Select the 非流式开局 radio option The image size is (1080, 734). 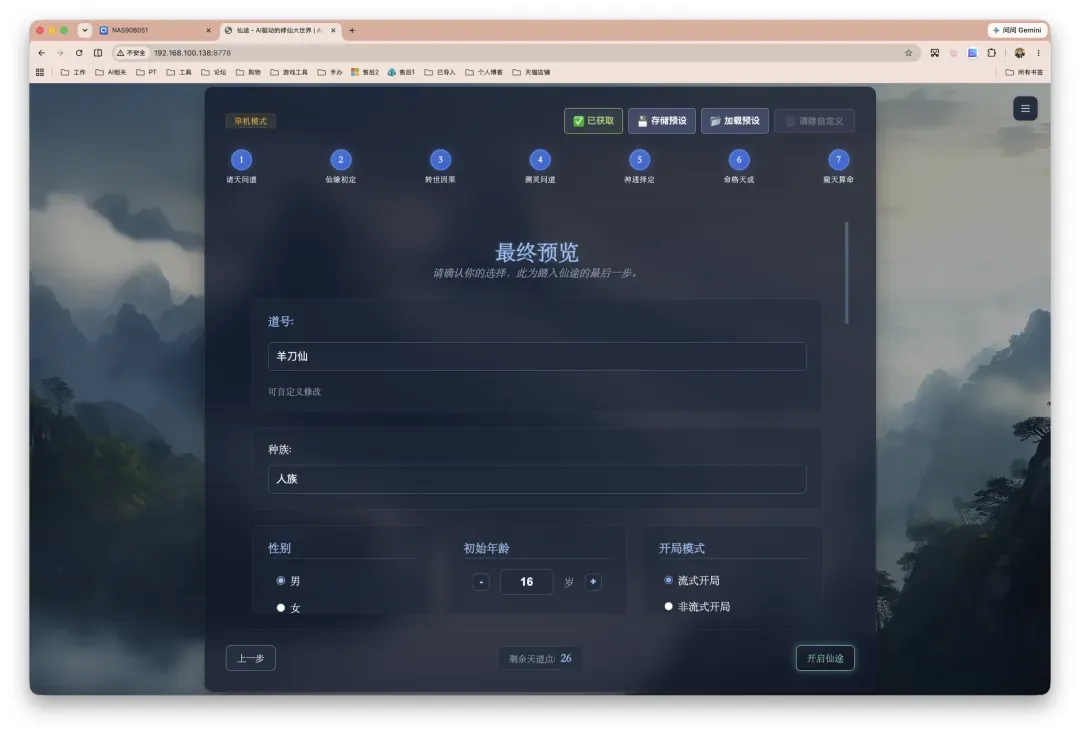click(x=668, y=607)
